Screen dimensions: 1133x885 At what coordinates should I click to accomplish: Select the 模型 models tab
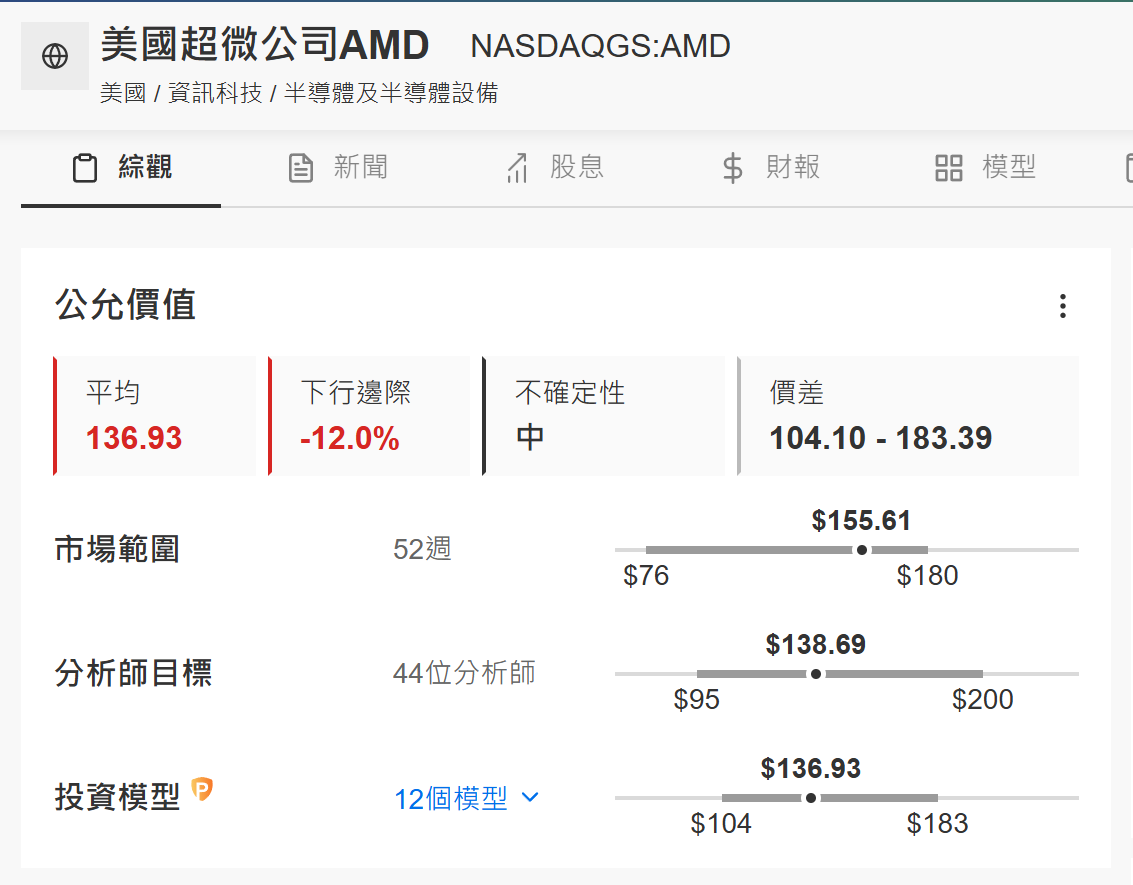click(x=986, y=168)
